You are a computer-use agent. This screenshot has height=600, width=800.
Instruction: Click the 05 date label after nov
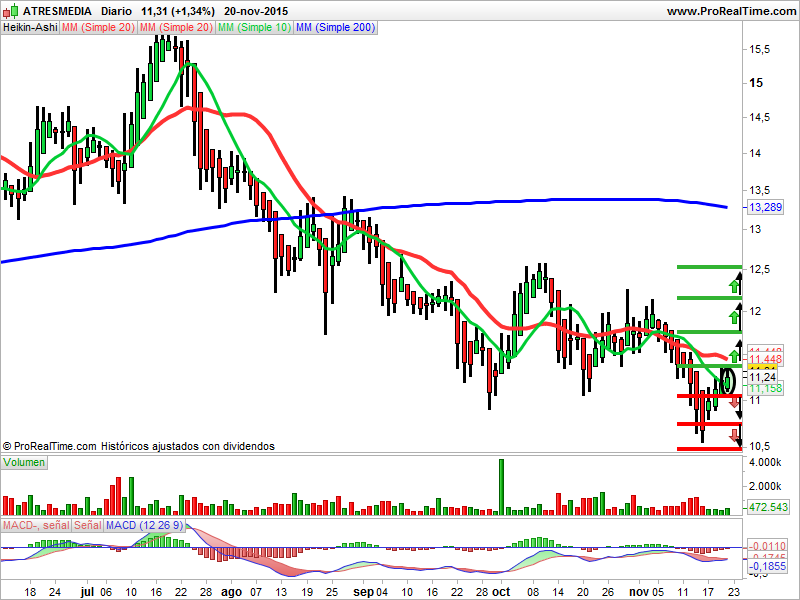[x=658, y=592]
